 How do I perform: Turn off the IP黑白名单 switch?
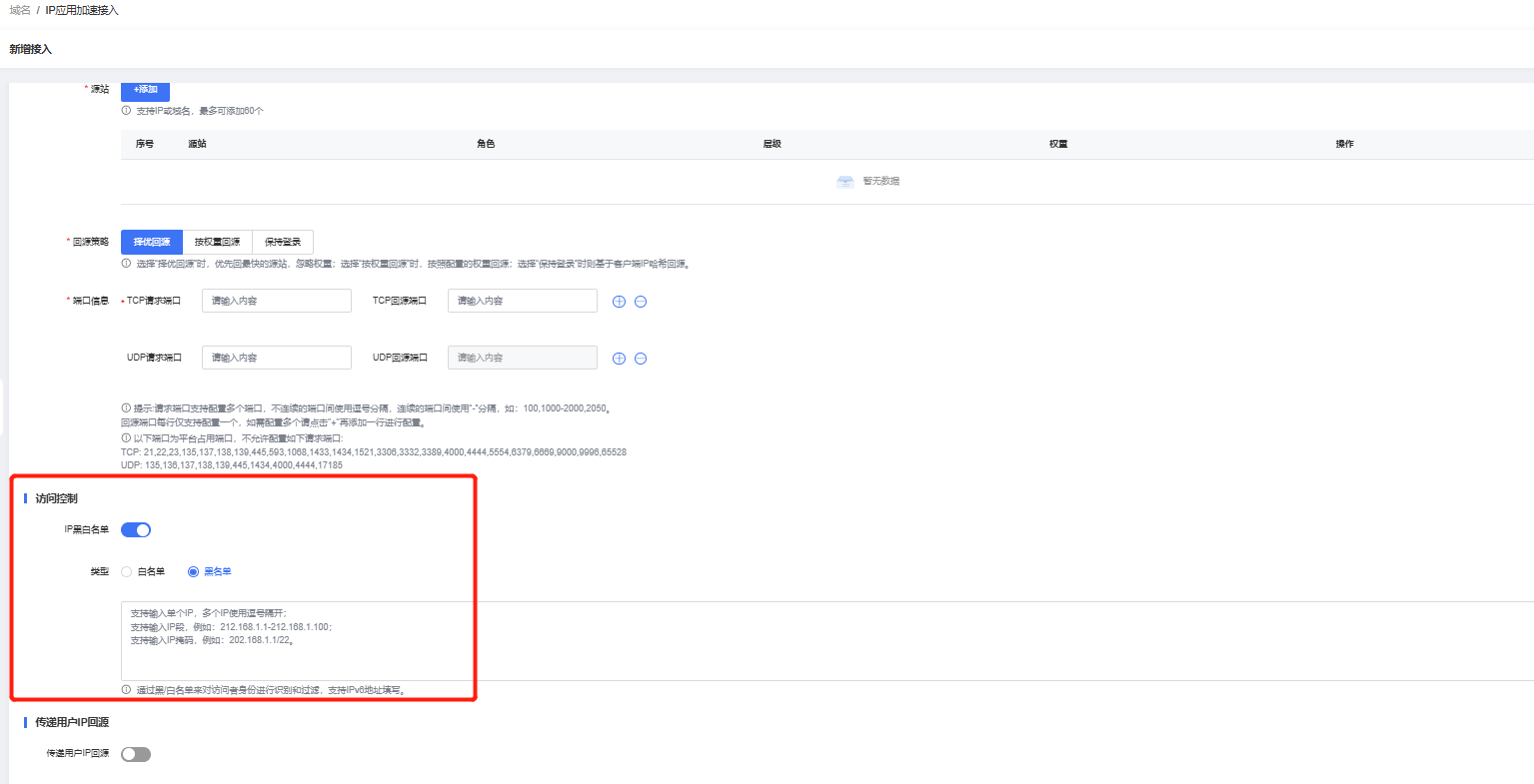[136, 530]
